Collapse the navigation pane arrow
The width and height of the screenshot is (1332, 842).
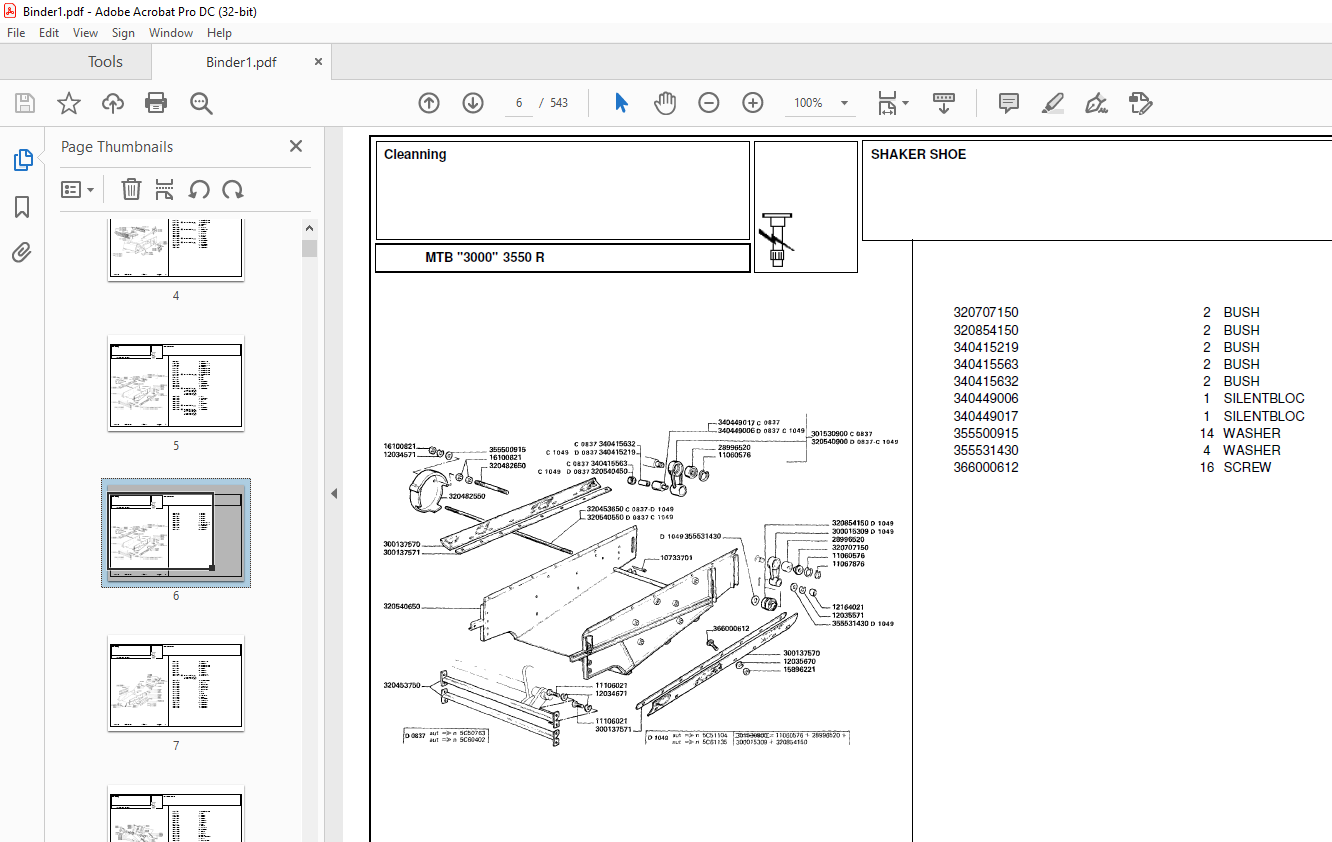click(x=334, y=493)
